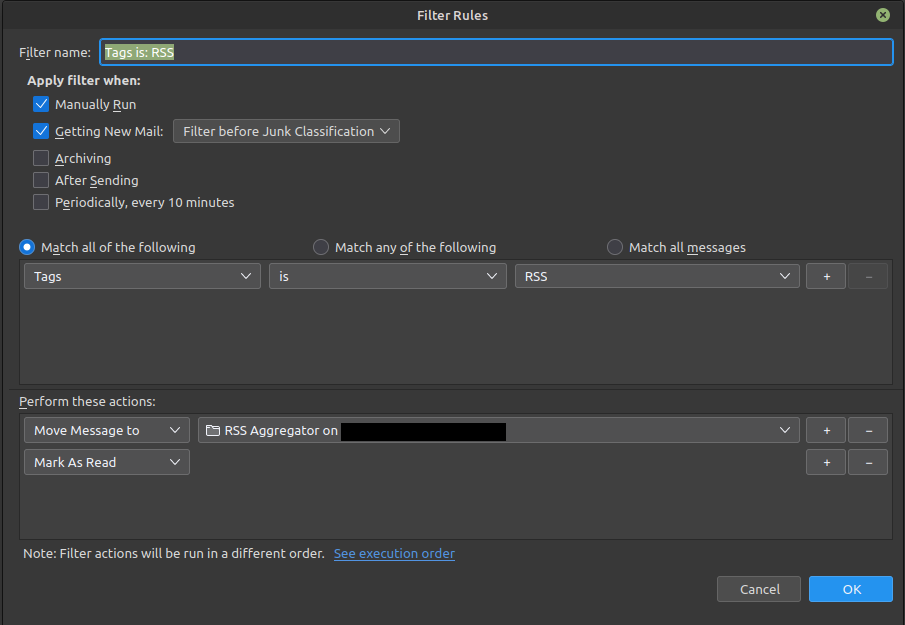Open the Tags criteria field dropdown

pyautogui.click(x=142, y=277)
